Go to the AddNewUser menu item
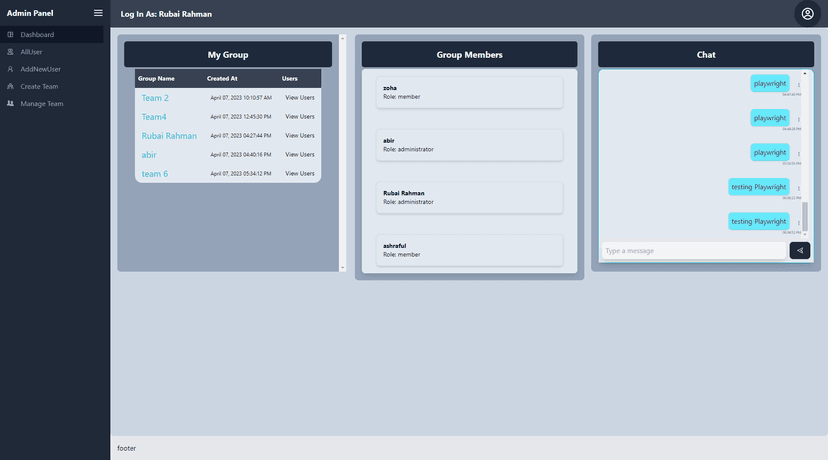The height and width of the screenshot is (460, 828). (41, 69)
